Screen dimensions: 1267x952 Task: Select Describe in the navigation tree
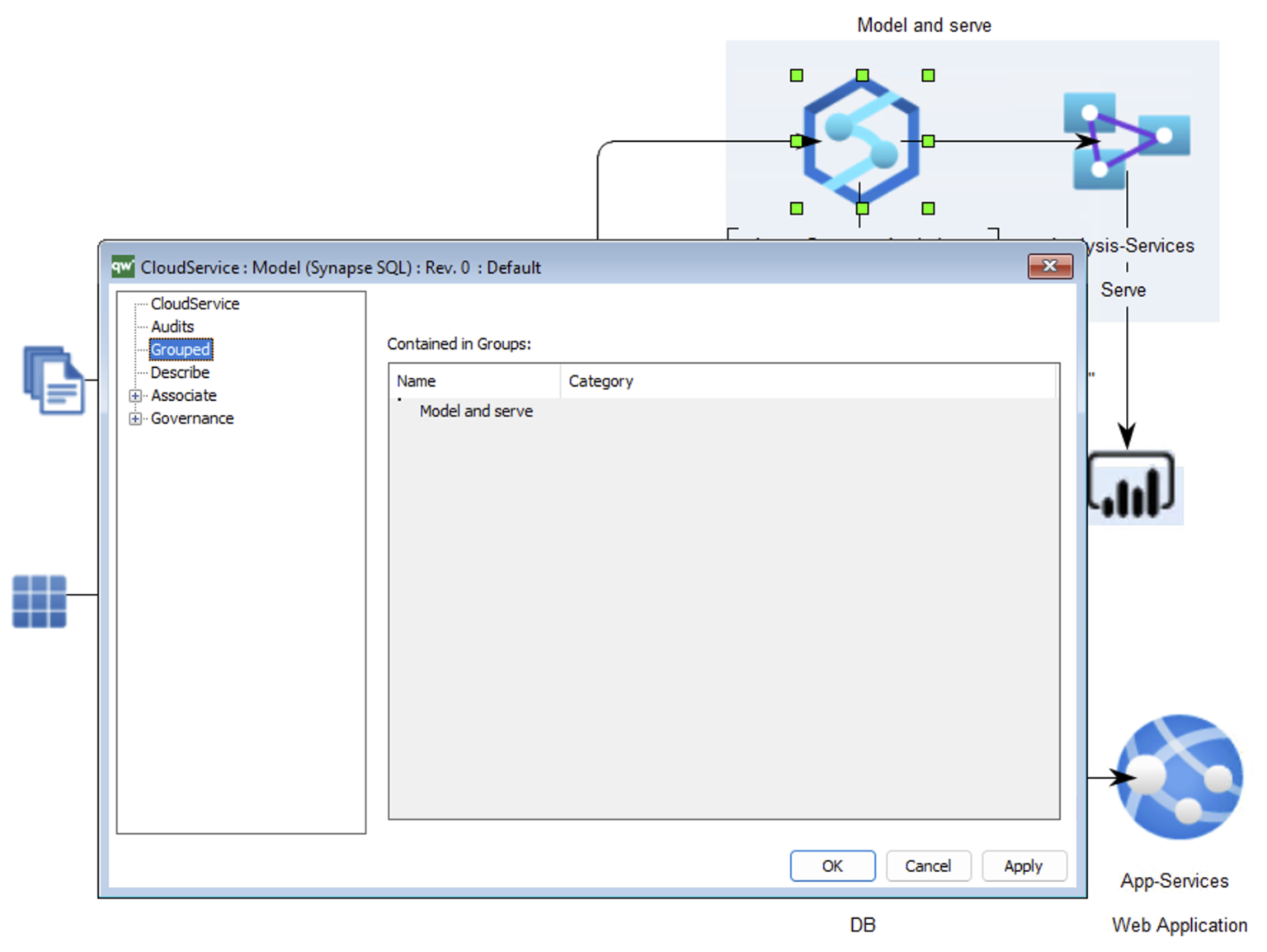(180, 373)
